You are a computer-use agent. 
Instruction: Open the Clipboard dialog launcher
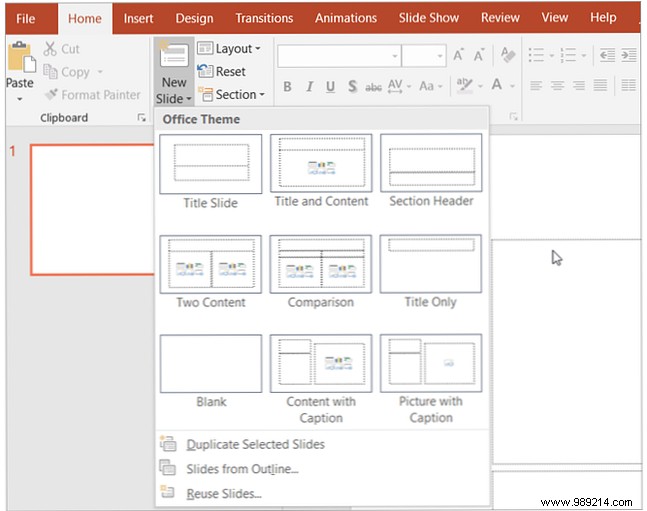pyautogui.click(x=142, y=118)
